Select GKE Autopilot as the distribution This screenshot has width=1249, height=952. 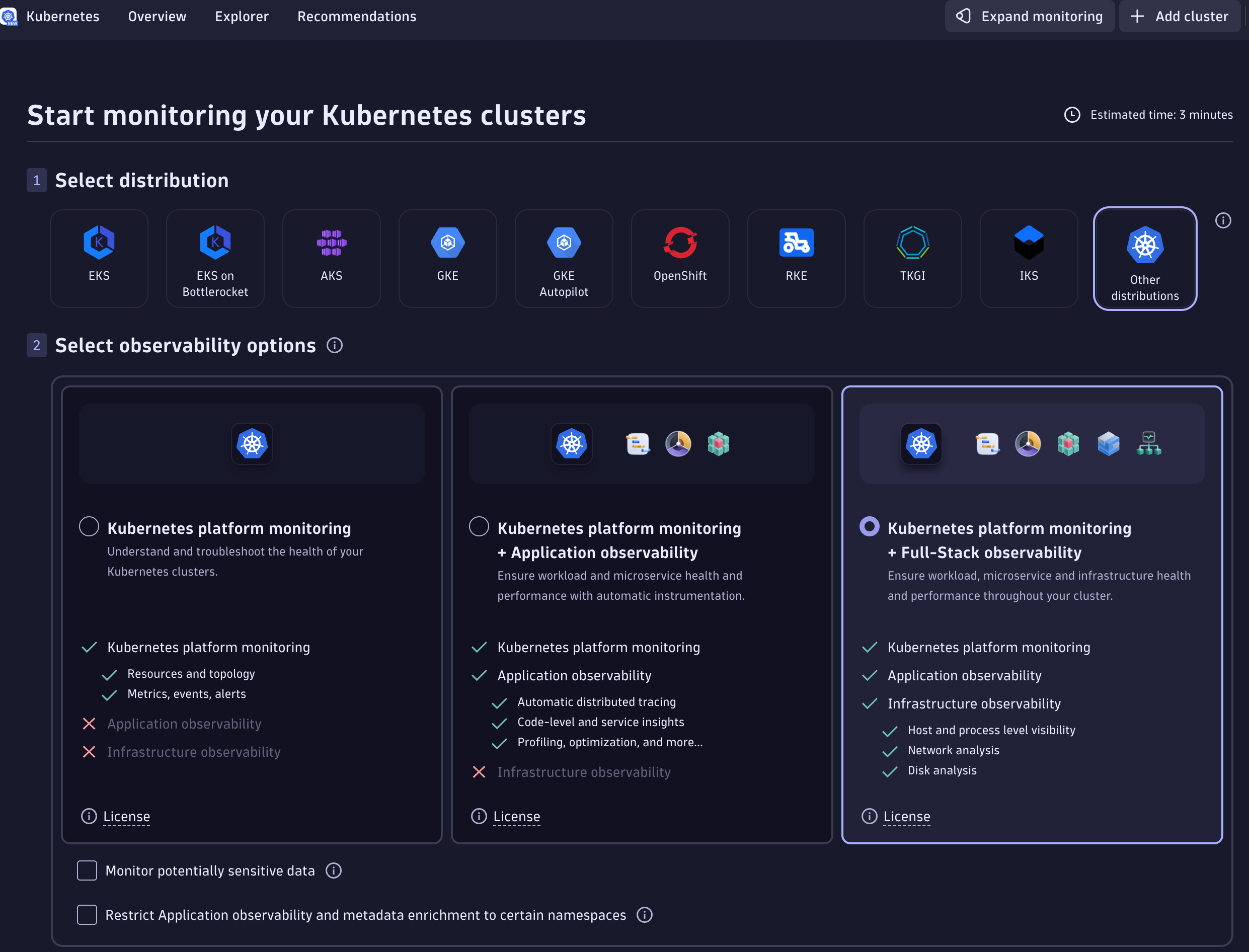(x=563, y=258)
